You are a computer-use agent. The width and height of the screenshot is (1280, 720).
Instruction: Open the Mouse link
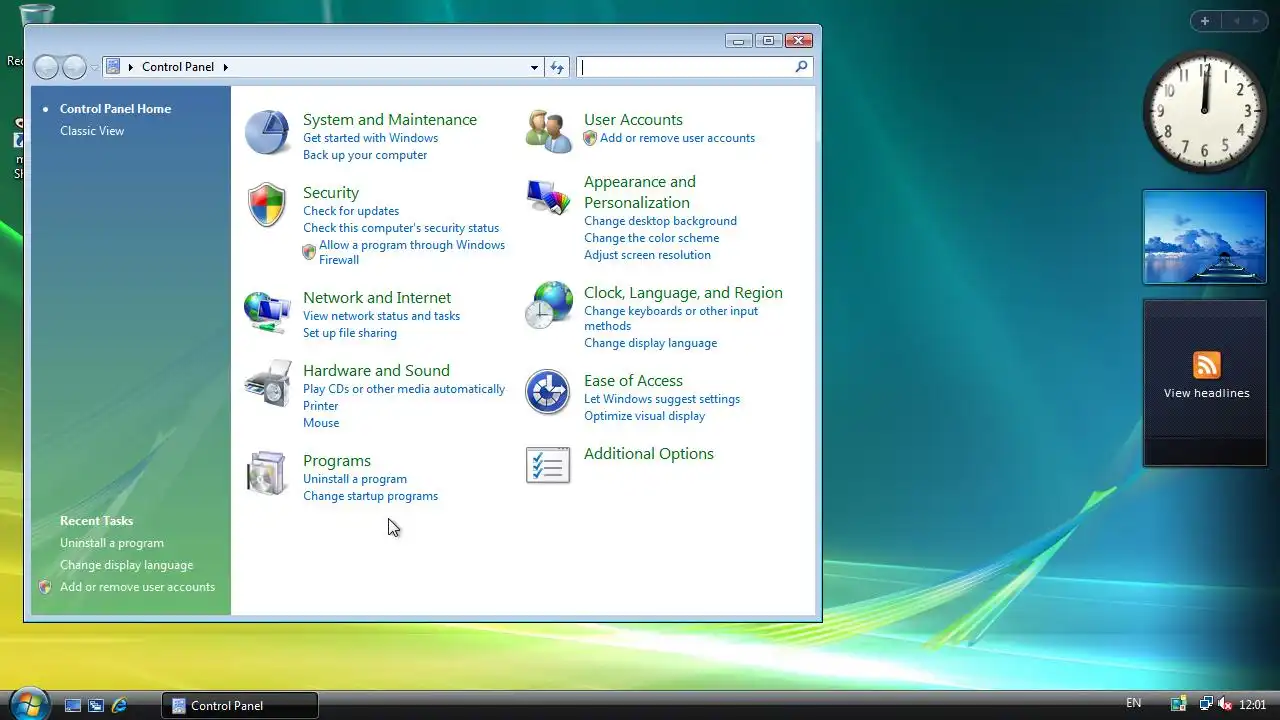coord(321,423)
